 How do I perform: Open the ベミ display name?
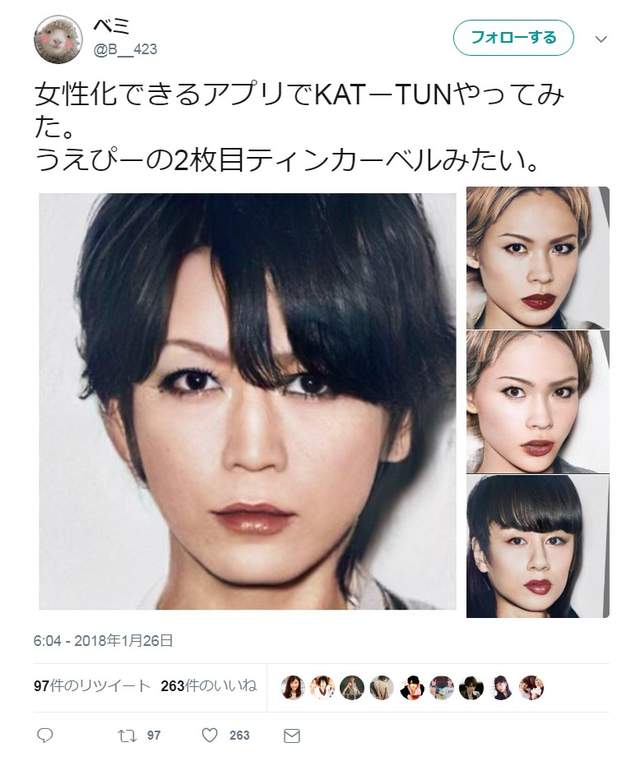[x=111, y=25]
